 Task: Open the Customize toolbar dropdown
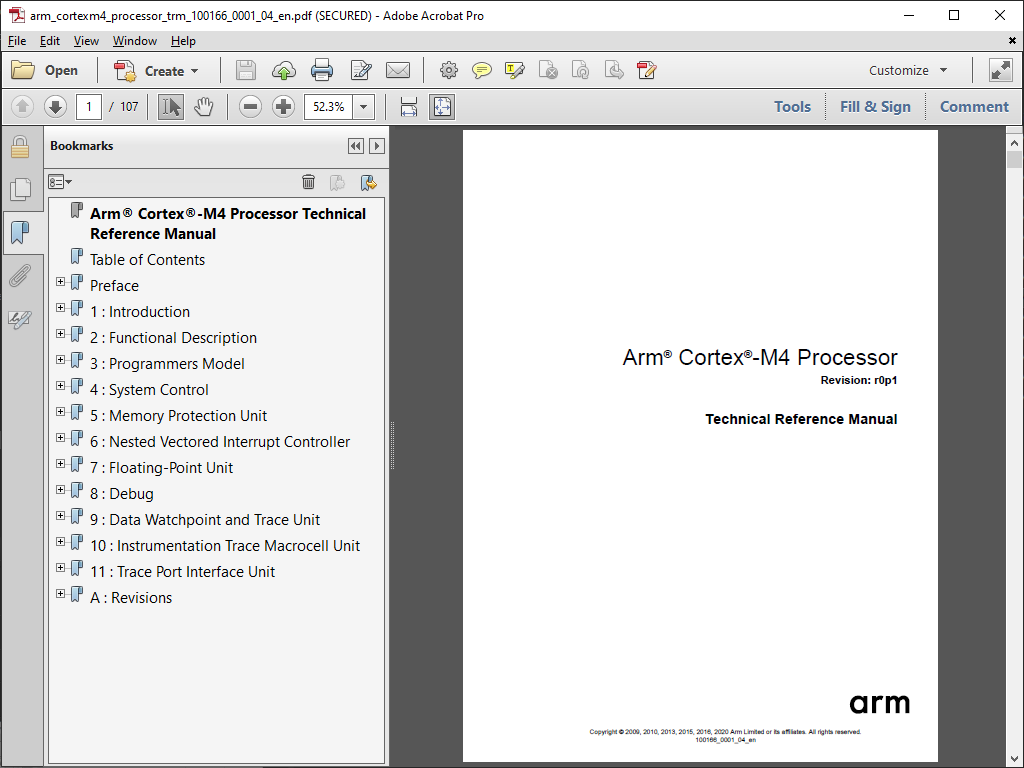[x=908, y=71]
